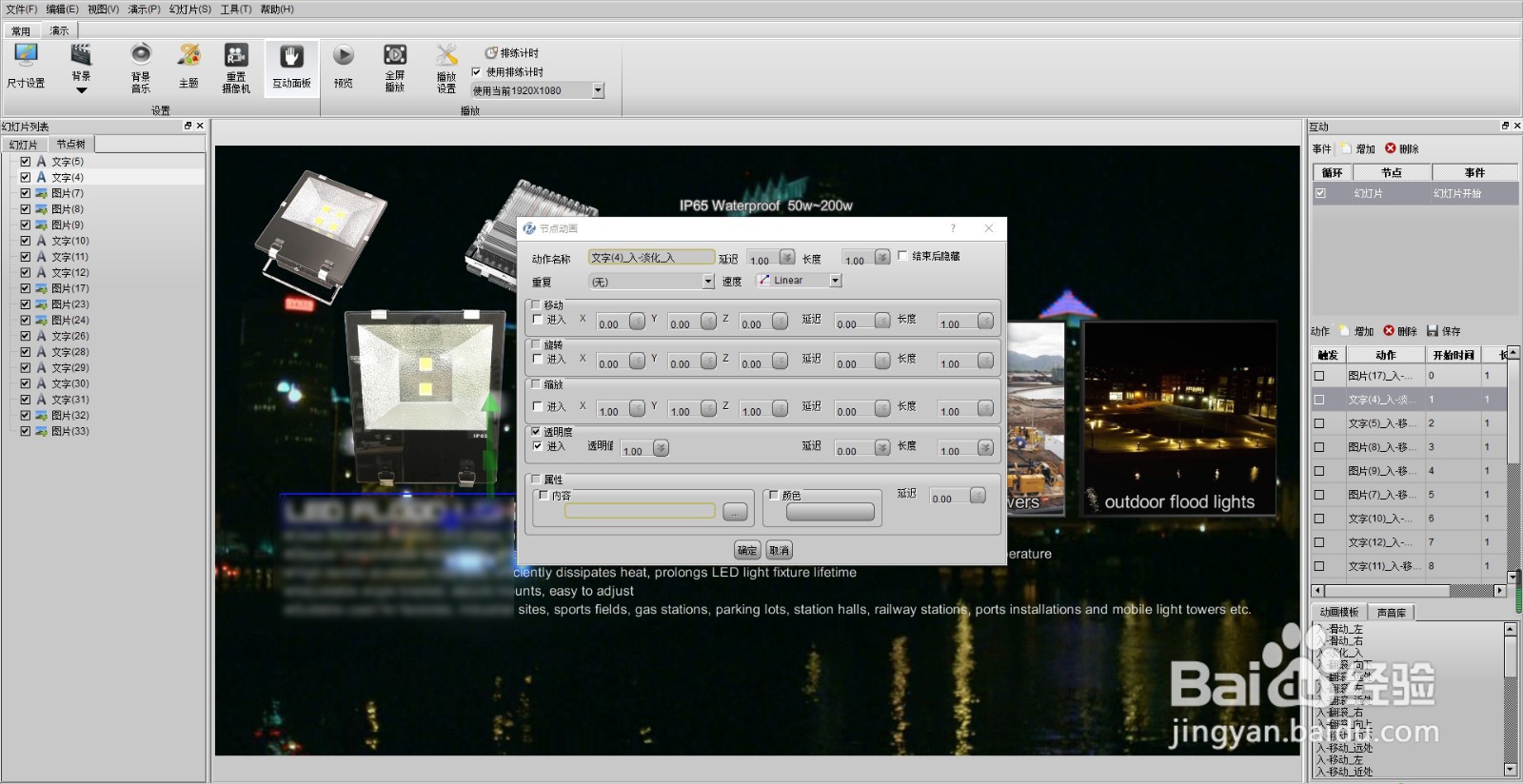
Task: Delete the action with 动作 删除
Action: (x=1400, y=331)
